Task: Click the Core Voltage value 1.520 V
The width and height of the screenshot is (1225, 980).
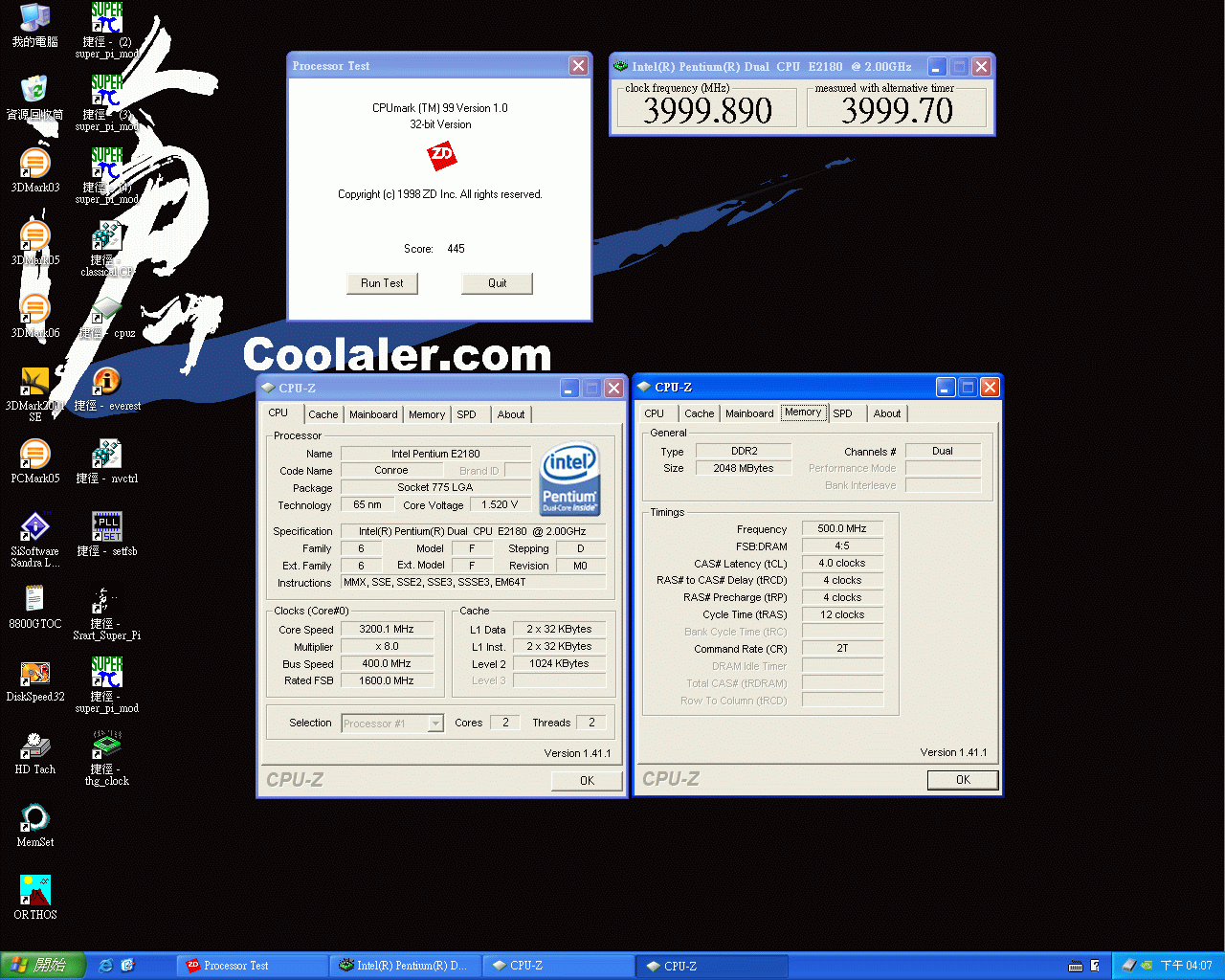Action: click(500, 504)
